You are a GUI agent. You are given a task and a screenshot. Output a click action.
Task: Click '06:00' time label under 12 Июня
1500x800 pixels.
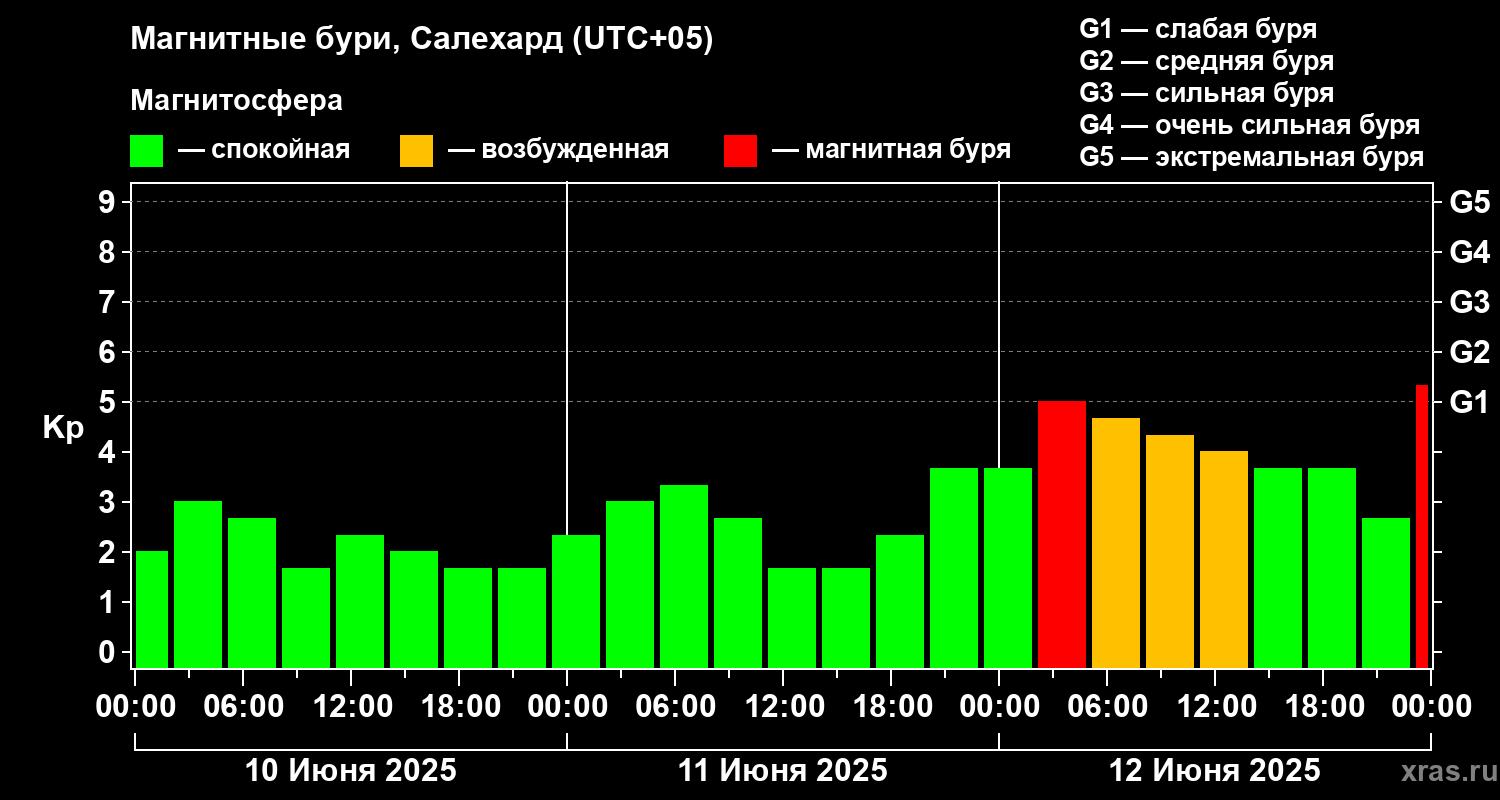coord(1107,706)
